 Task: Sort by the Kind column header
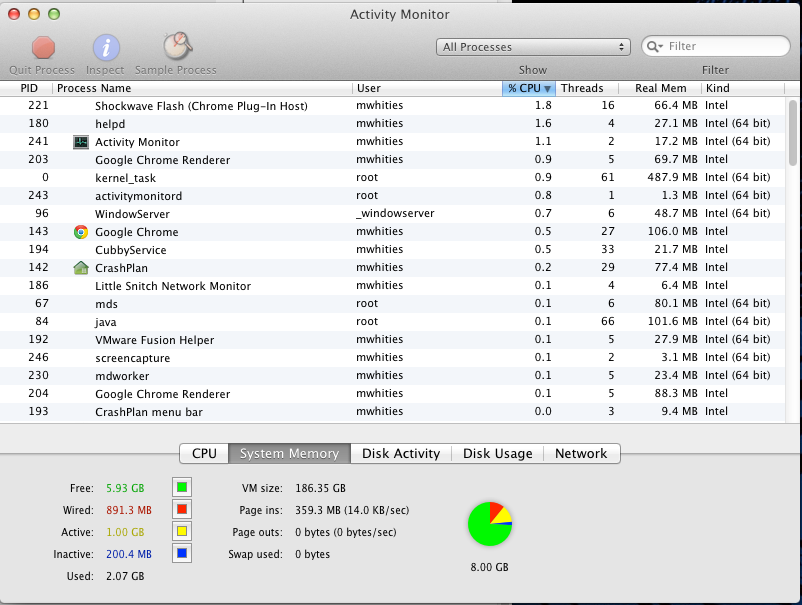[x=743, y=88]
